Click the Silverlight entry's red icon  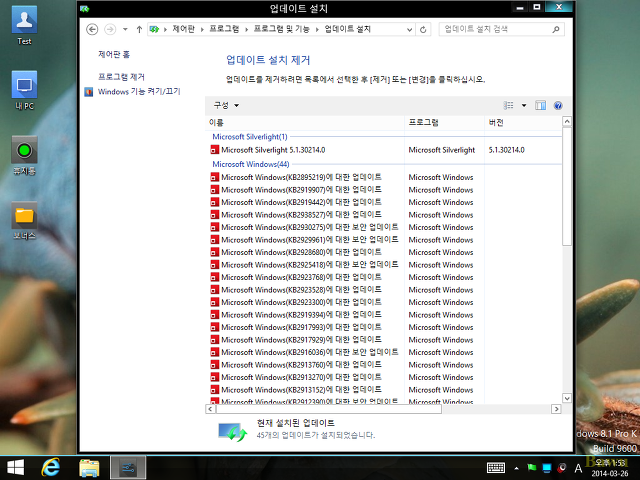click(215, 150)
